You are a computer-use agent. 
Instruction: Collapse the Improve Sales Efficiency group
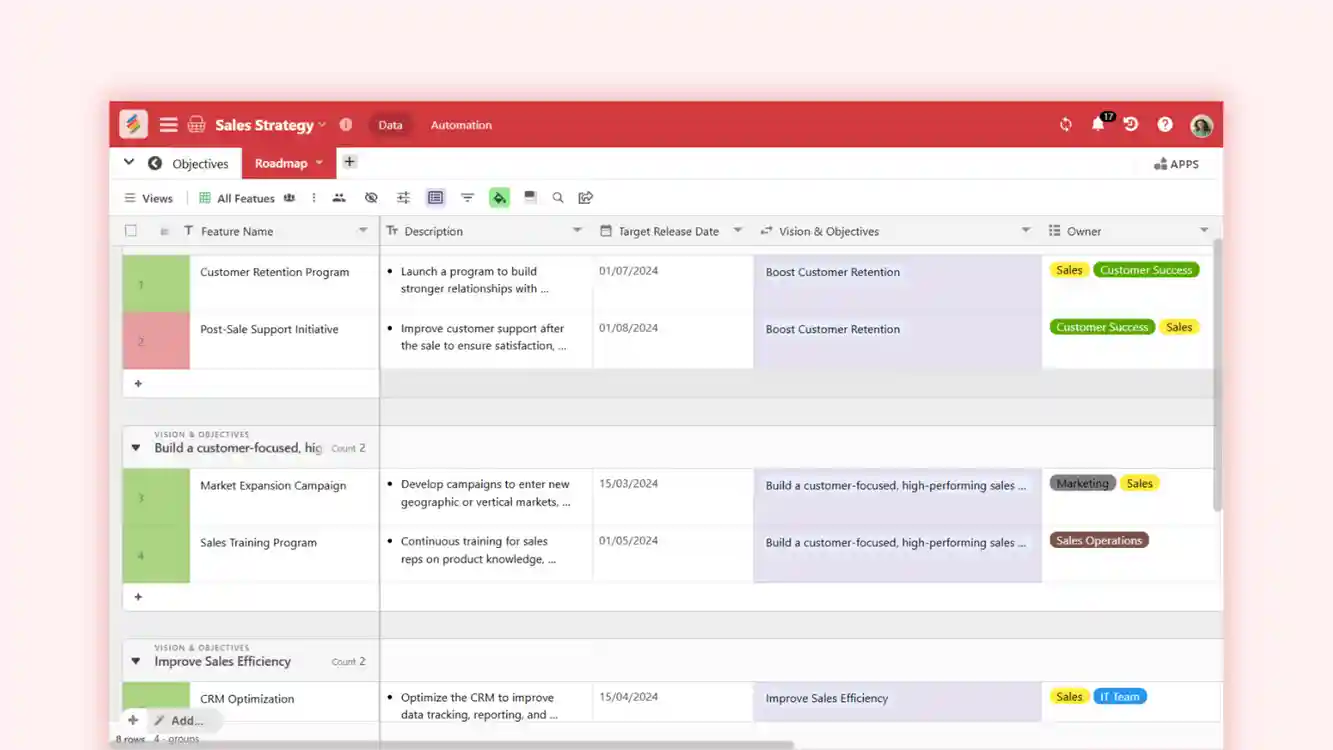[x=136, y=660]
